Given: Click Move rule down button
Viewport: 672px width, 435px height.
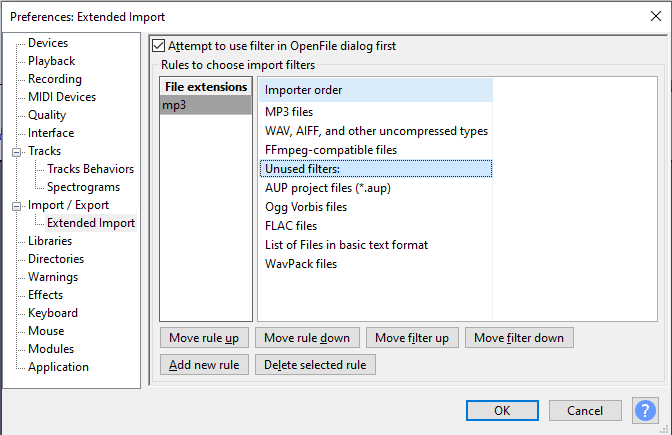Looking at the screenshot, I should tap(307, 338).
